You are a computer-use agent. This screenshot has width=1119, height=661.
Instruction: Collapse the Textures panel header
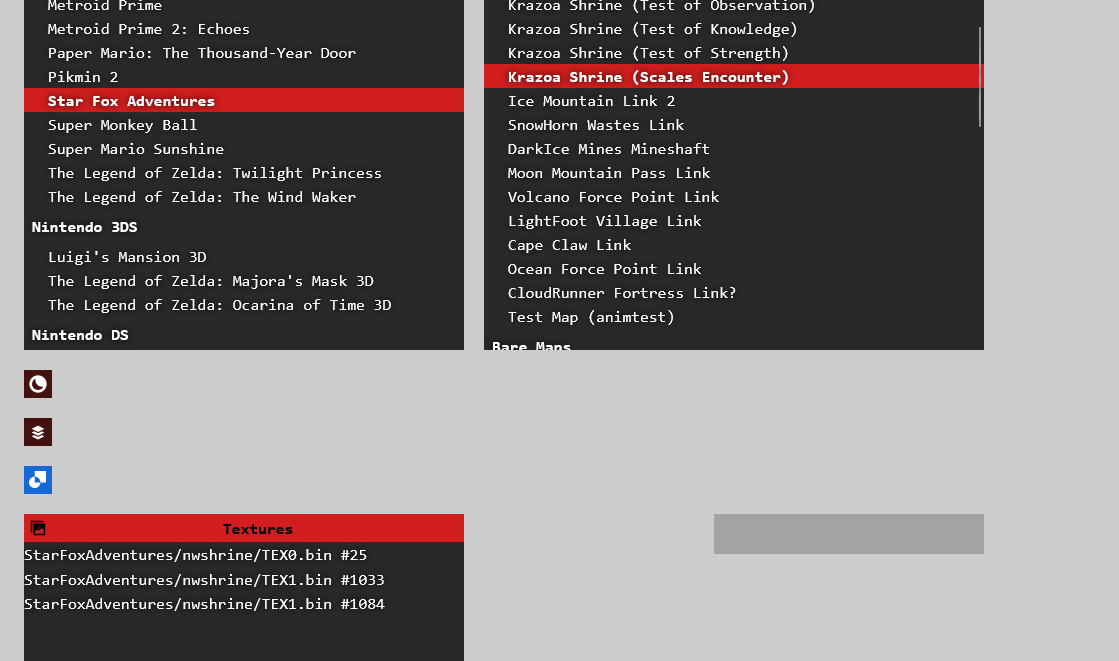click(x=244, y=528)
